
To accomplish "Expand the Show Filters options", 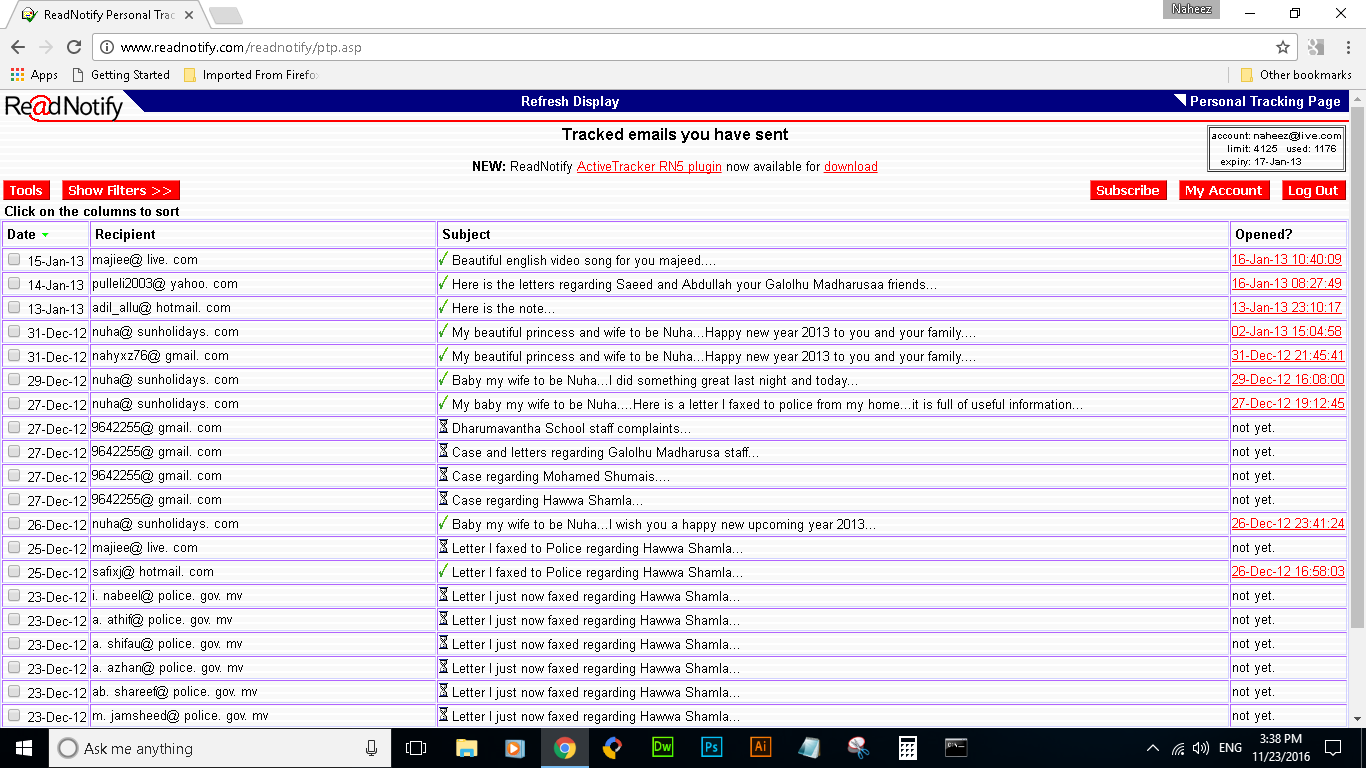I will [x=120, y=190].
